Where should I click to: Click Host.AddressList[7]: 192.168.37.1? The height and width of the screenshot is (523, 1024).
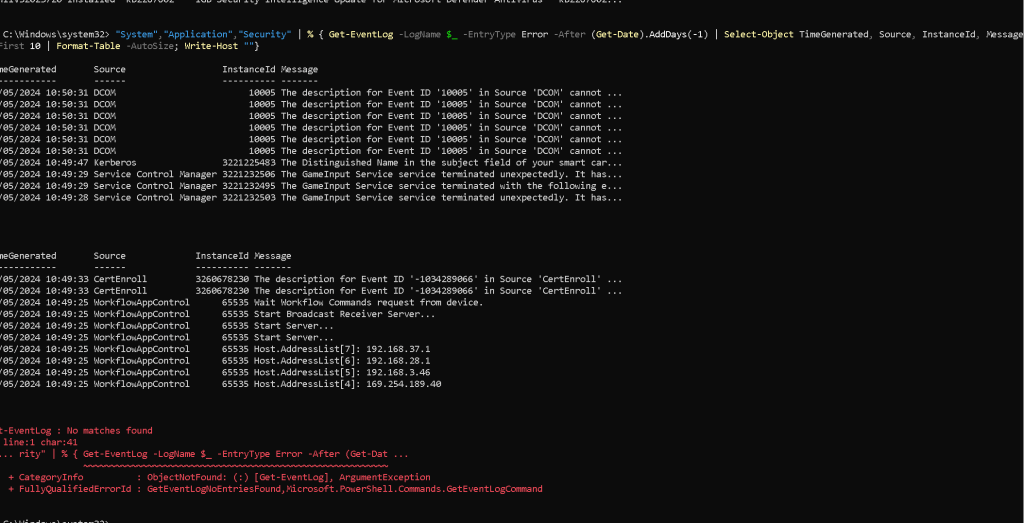(x=342, y=349)
